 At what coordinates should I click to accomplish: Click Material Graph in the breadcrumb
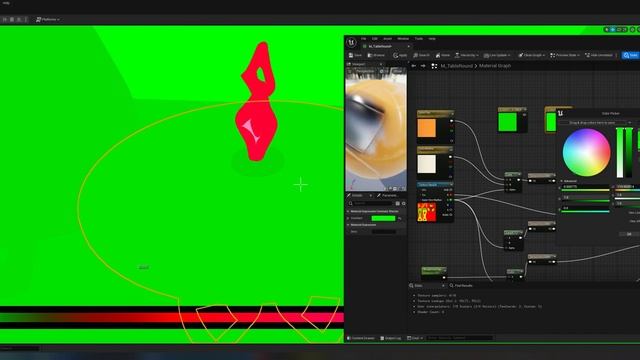[x=495, y=66]
